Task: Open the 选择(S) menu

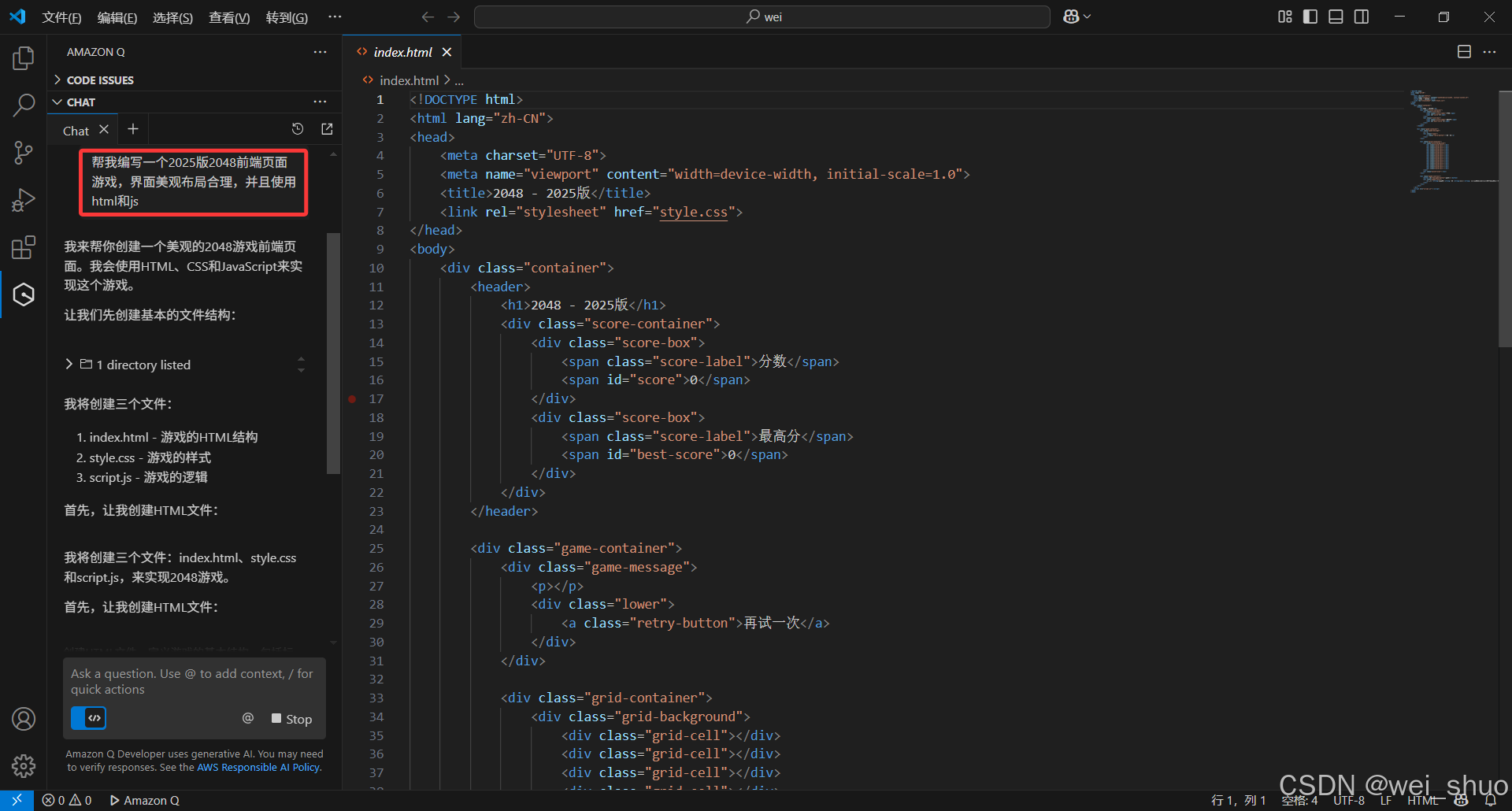Action: tap(173, 17)
